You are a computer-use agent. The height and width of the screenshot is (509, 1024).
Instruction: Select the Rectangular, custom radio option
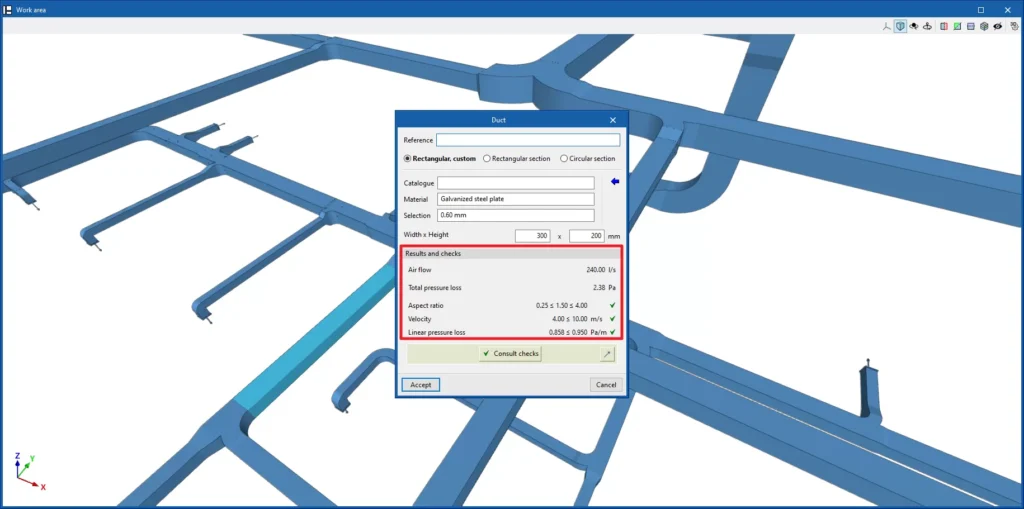(x=408, y=158)
